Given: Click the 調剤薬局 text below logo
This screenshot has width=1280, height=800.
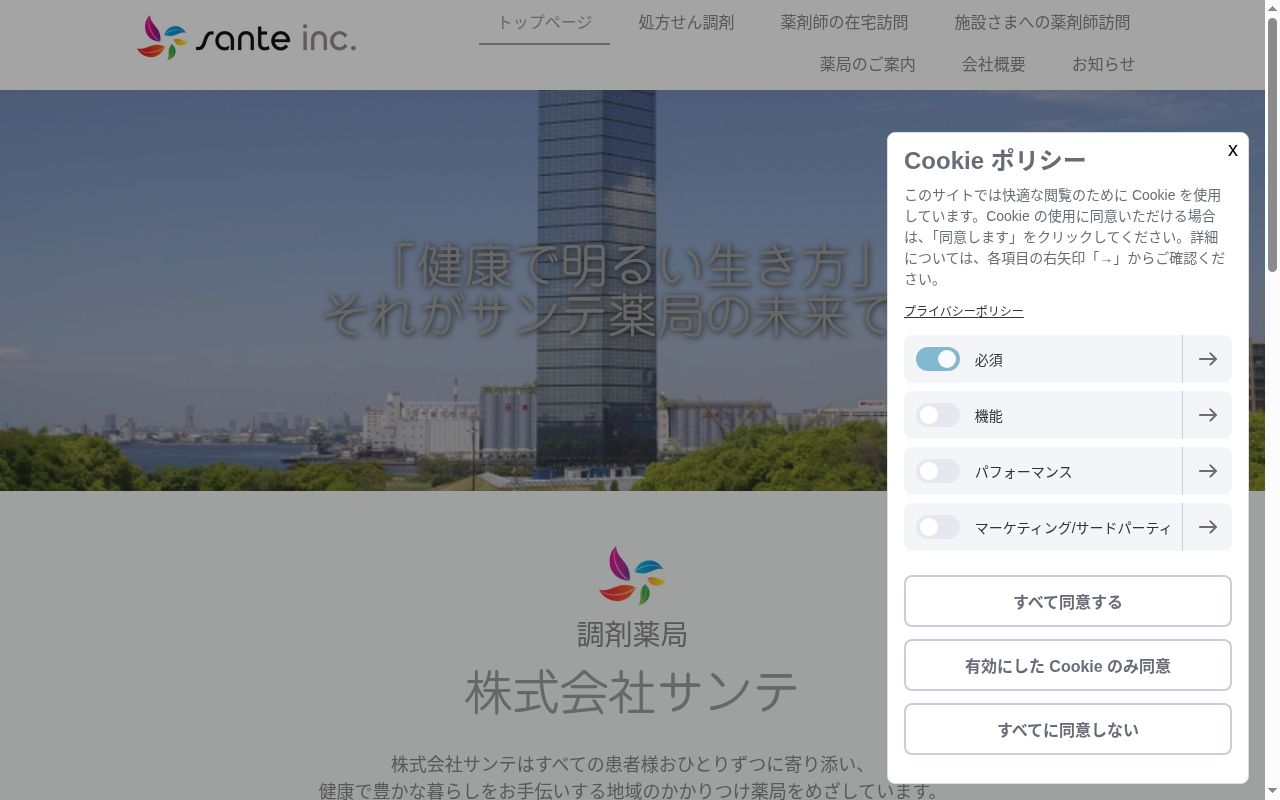Looking at the screenshot, I should pos(632,634).
